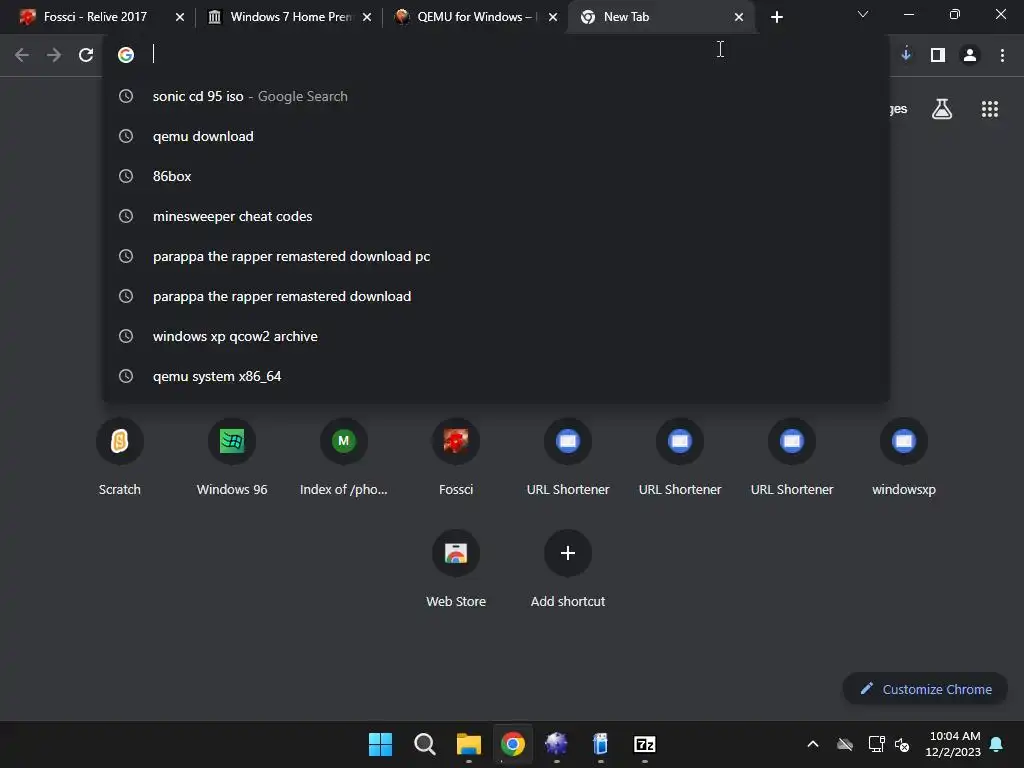
Task: Click the cloud tray icon
Action: click(x=844, y=744)
